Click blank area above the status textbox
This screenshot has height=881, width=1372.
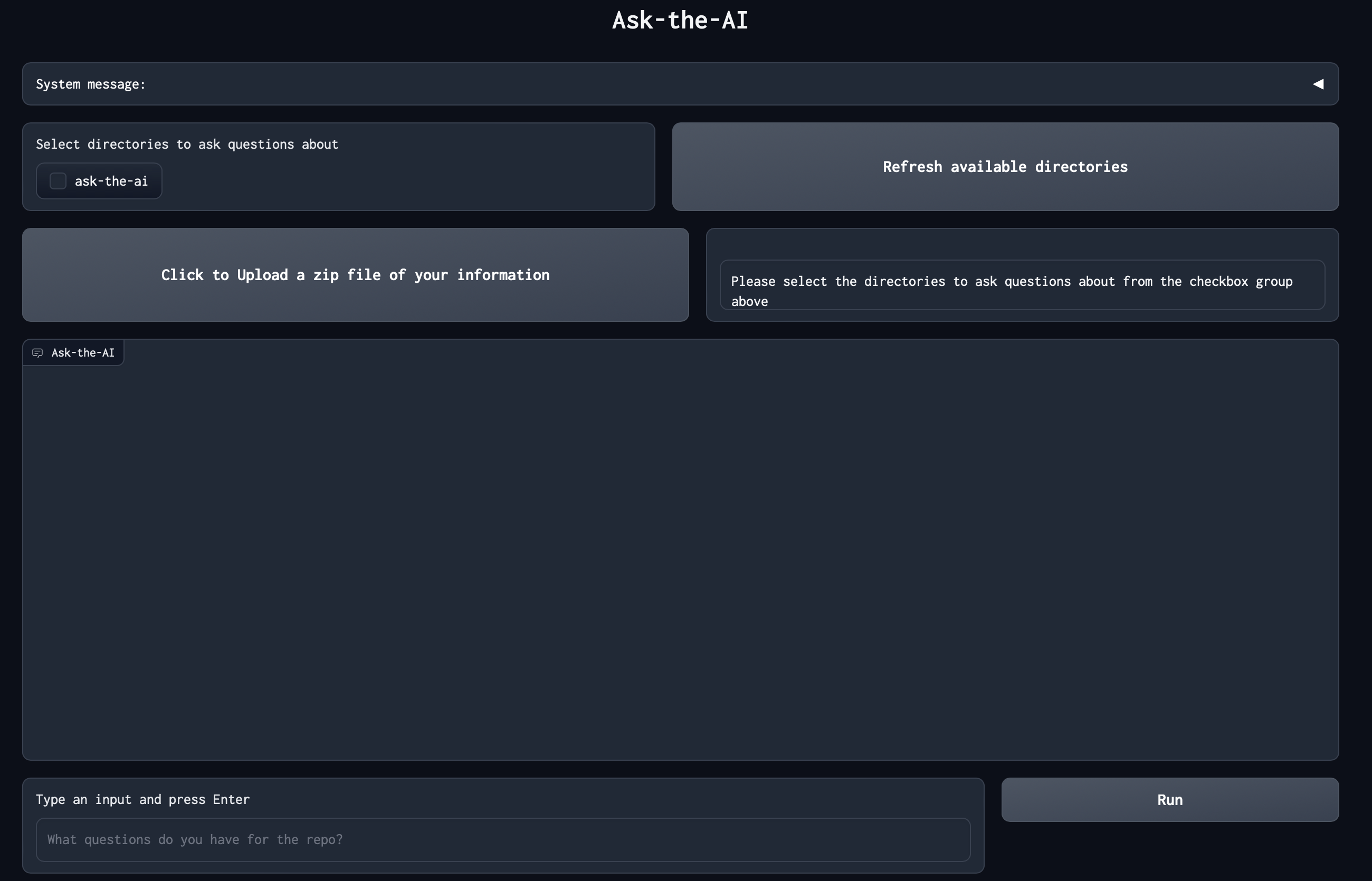[1021, 245]
